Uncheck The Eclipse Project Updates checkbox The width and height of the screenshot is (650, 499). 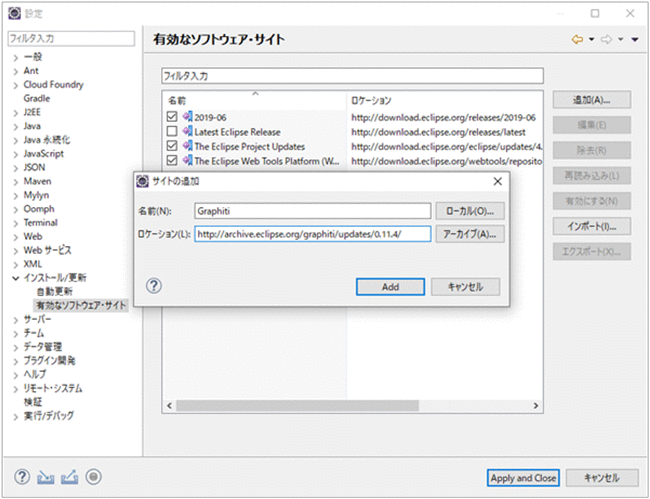click(x=172, y=146)
